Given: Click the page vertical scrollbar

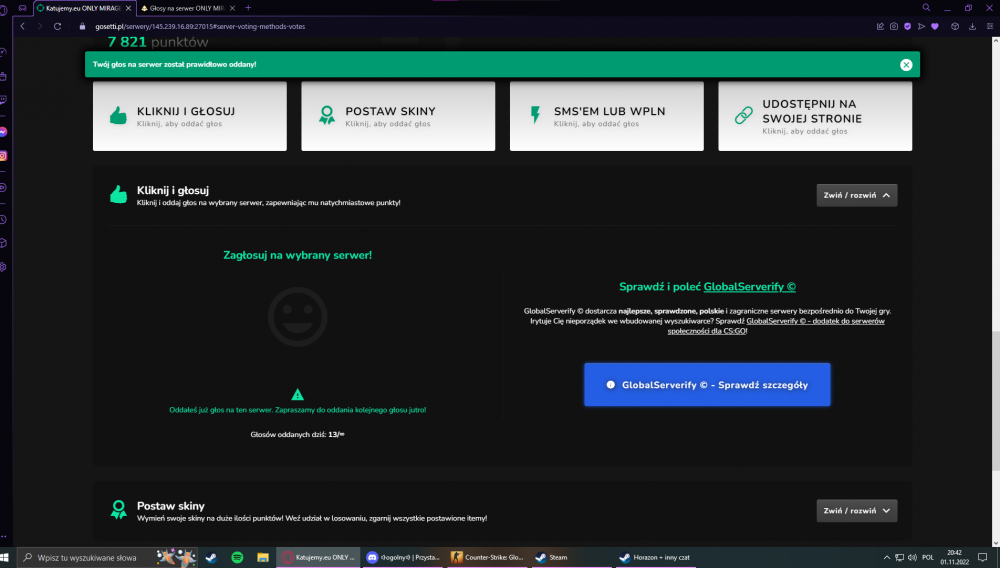Looking at the screenshot, I should [996, 400].
